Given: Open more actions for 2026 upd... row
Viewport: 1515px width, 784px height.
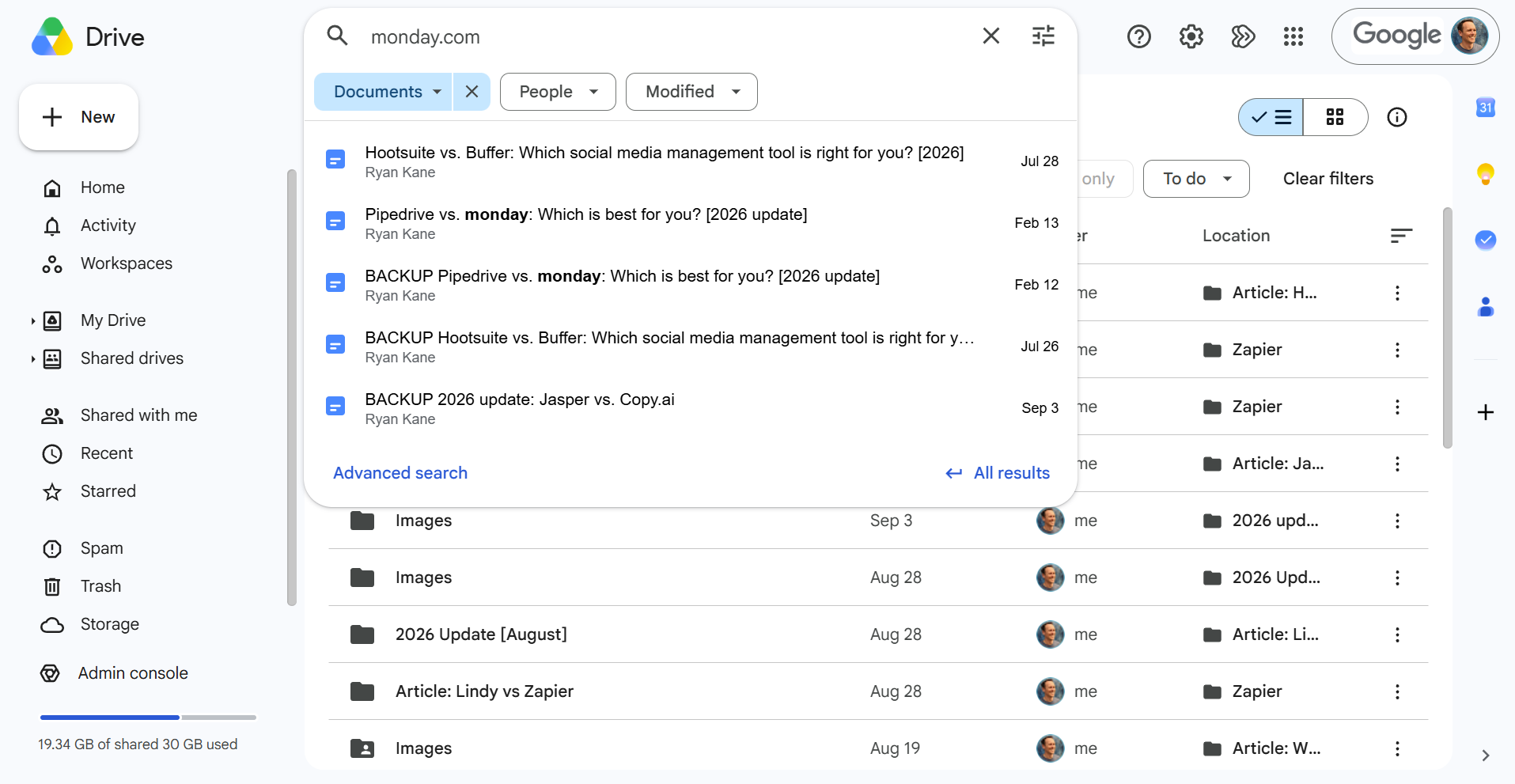Looking at the screenshot, I should click(1397, 521).
